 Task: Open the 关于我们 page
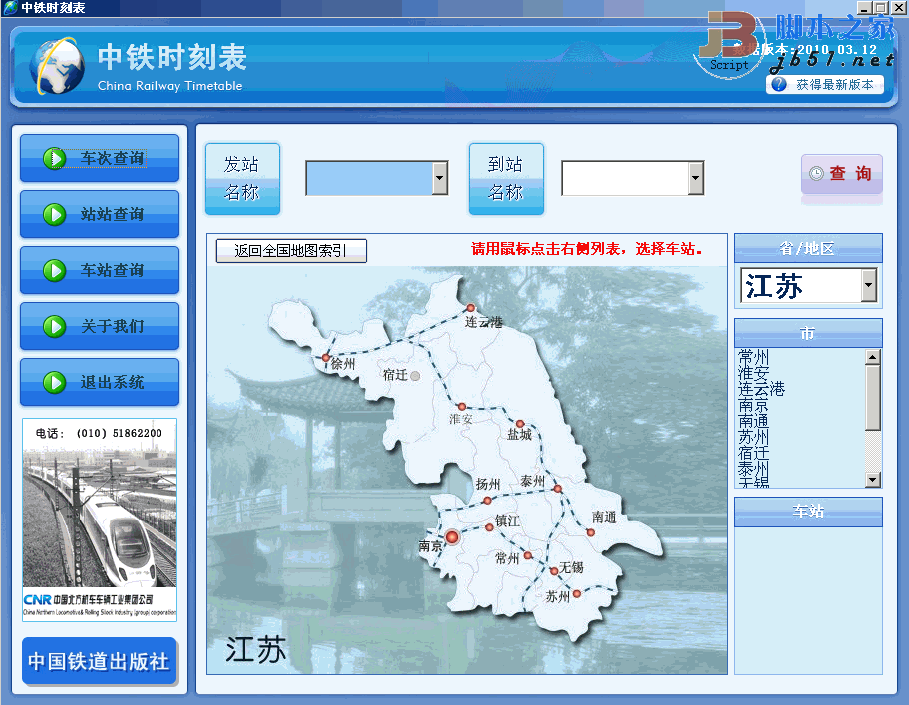pyautogui.click(x=100, y=326)
